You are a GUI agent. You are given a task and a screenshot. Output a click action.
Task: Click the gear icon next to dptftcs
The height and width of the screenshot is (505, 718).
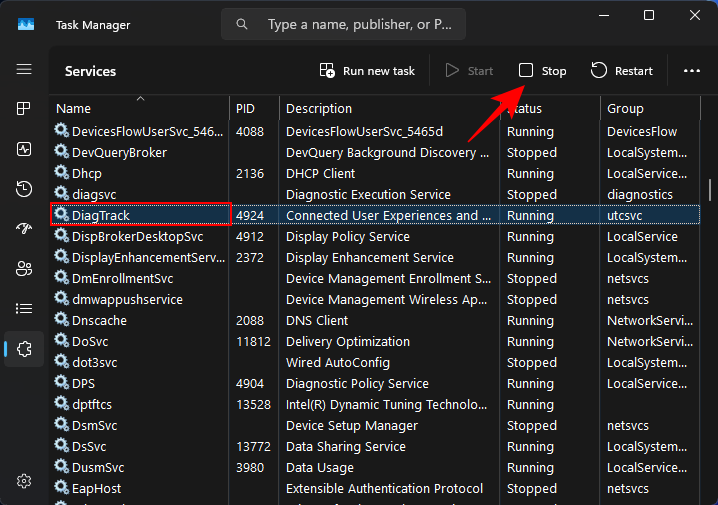coord(61,403)
